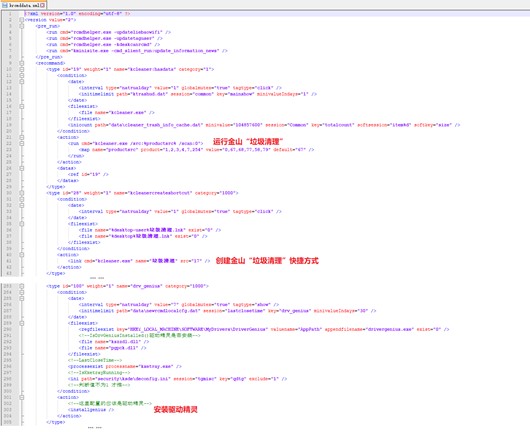Collapse the <condition> fold on line 31

tap(22, 199)
